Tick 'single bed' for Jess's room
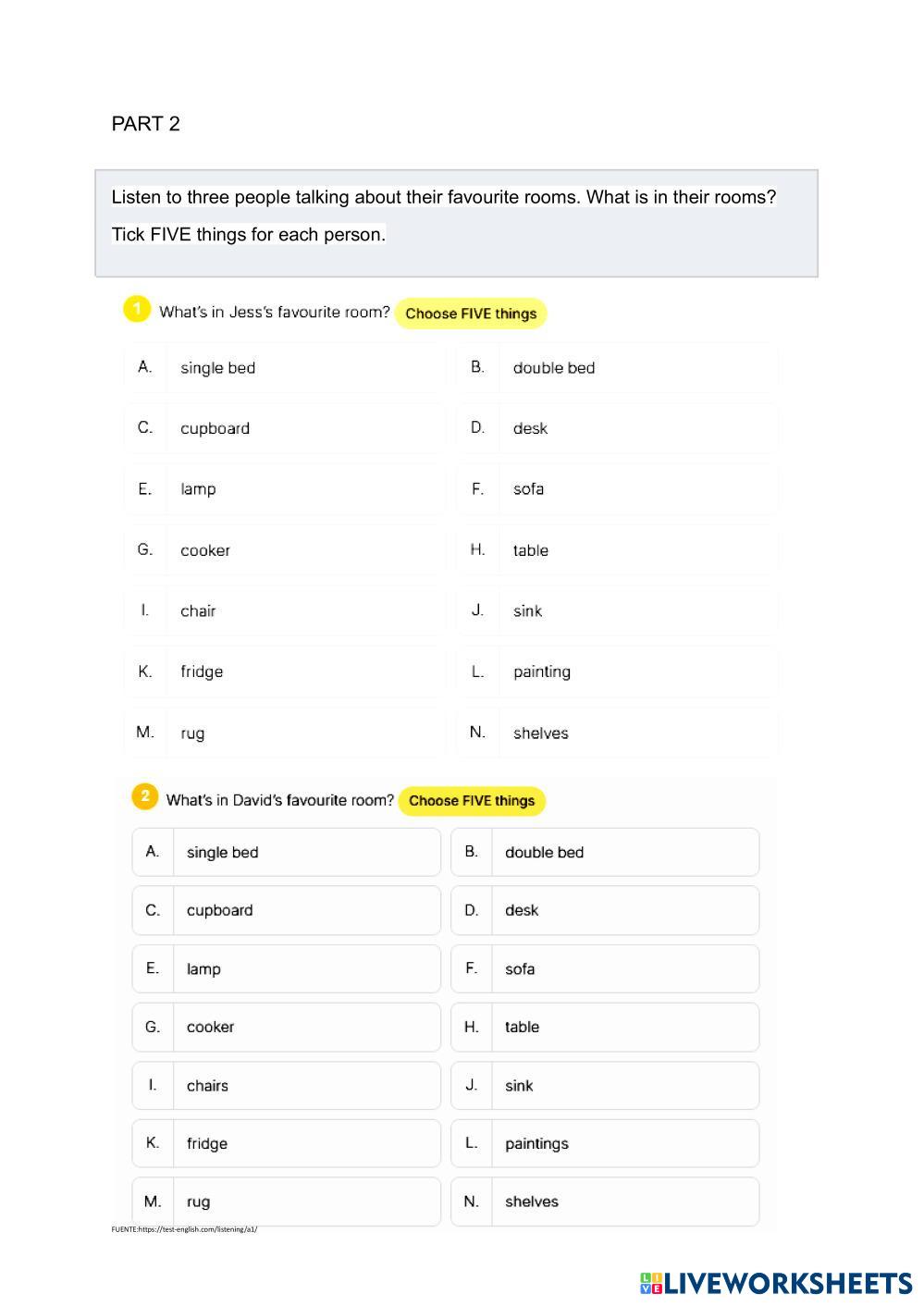Viewport: 924px width, 1306px height. tap(284, 368)
